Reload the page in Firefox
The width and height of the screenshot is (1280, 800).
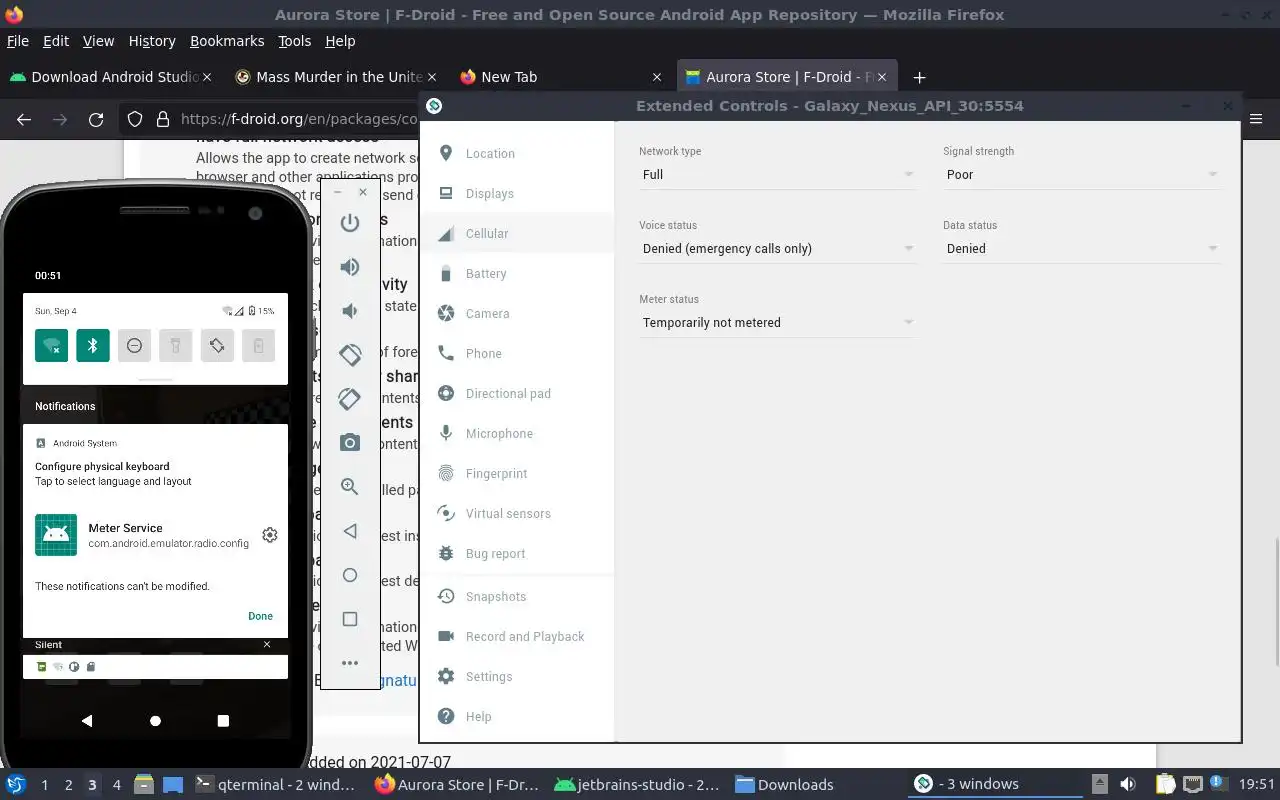[96, 119]
